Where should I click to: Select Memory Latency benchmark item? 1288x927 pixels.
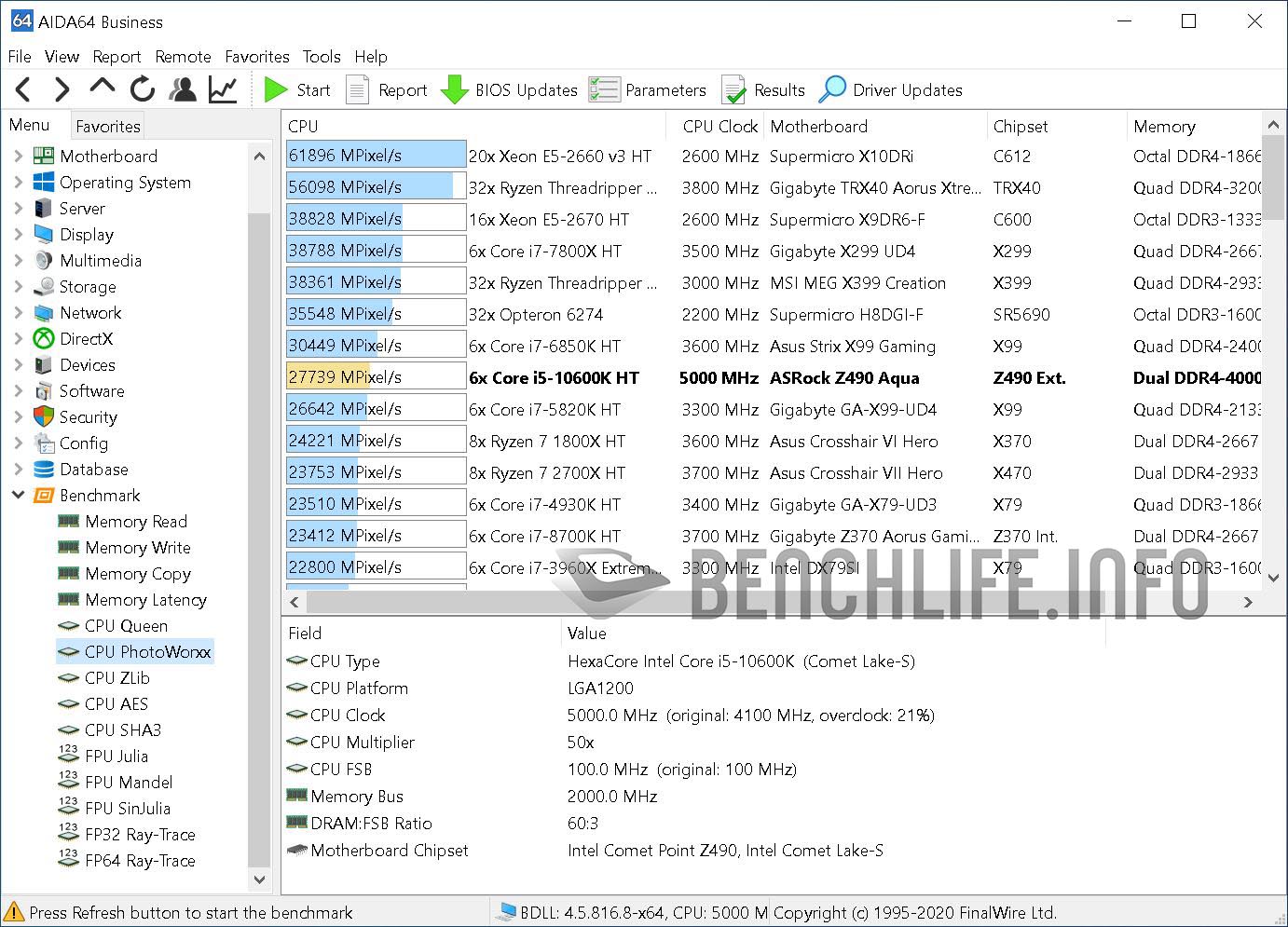click(x=145, y=600)
